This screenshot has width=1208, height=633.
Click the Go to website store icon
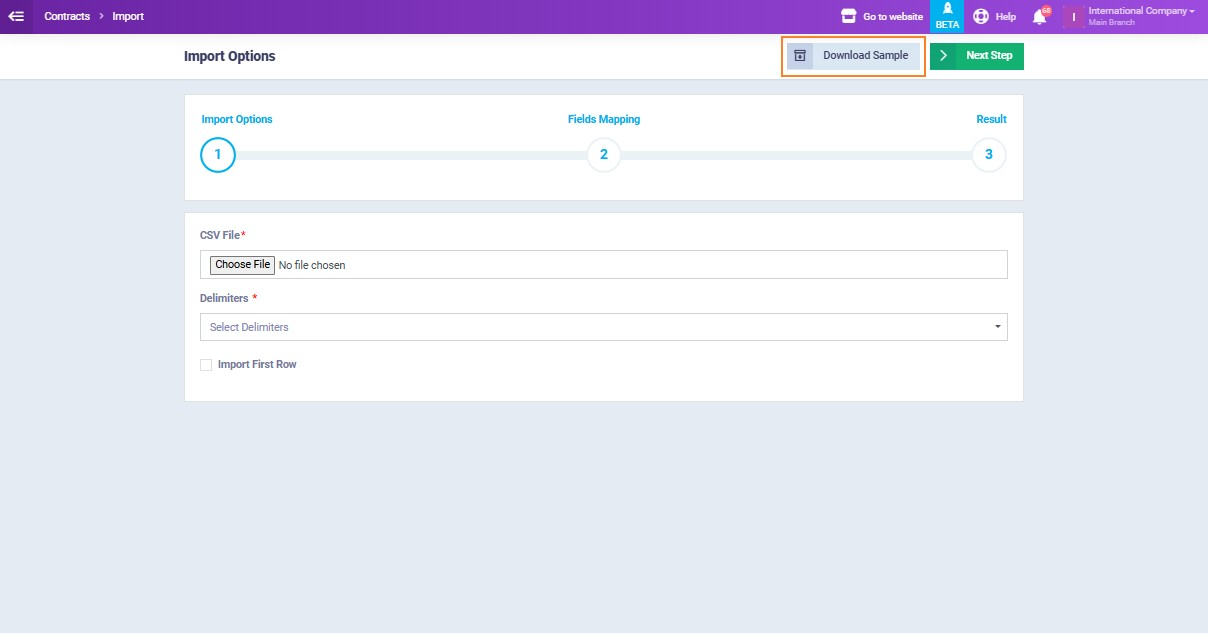coord(849,16)
